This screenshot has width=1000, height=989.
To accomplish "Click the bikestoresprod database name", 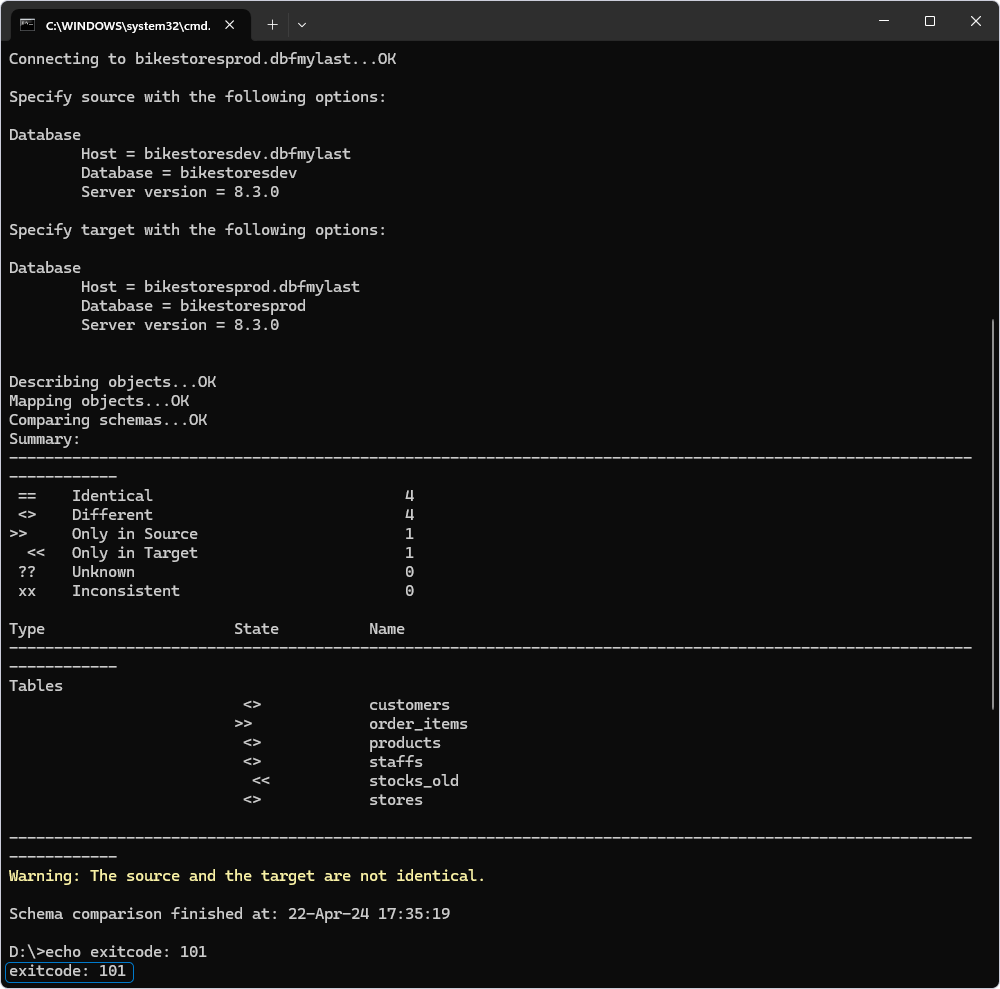I will tap(240, 305).
